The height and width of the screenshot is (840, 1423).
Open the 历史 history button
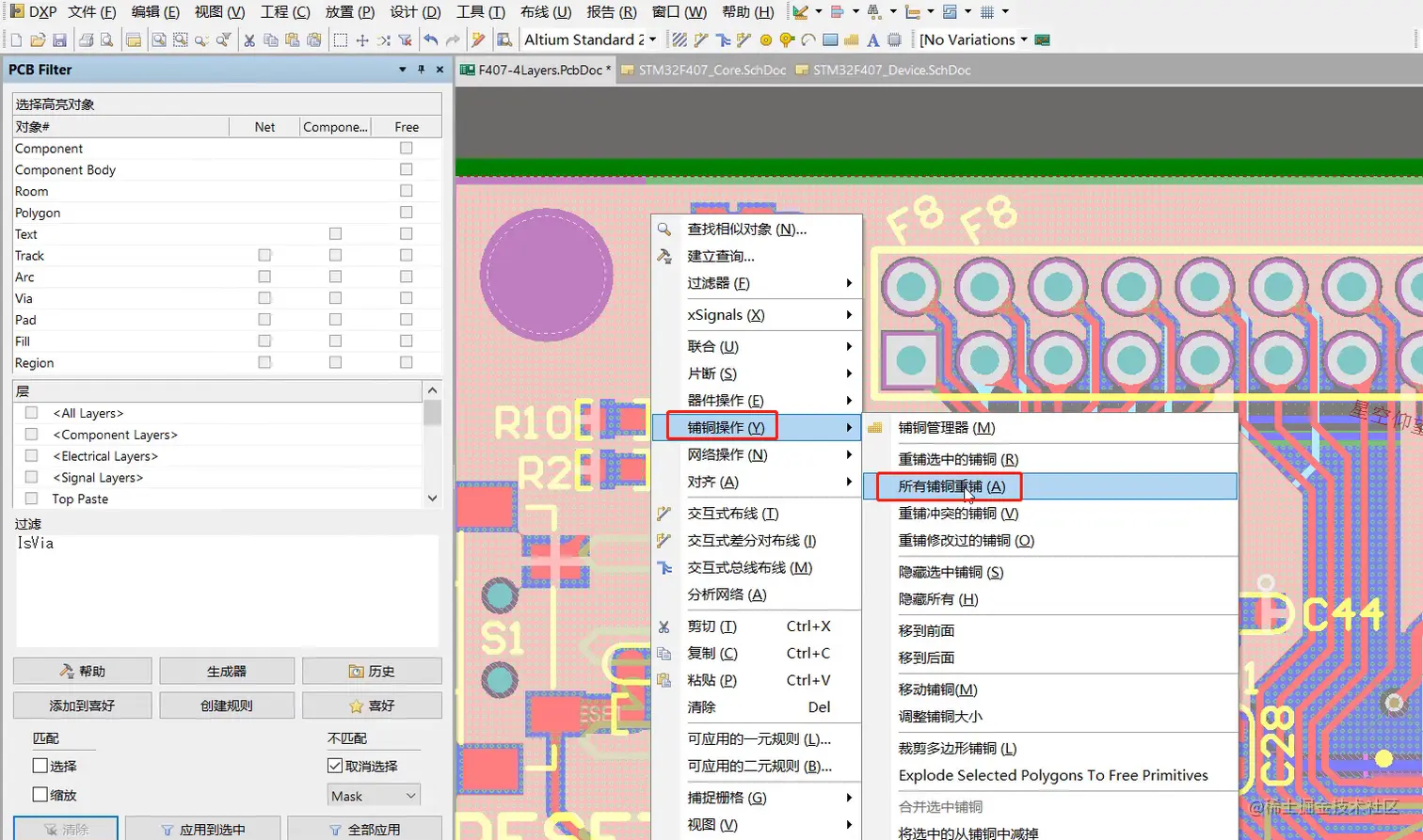tap(372, 671)
